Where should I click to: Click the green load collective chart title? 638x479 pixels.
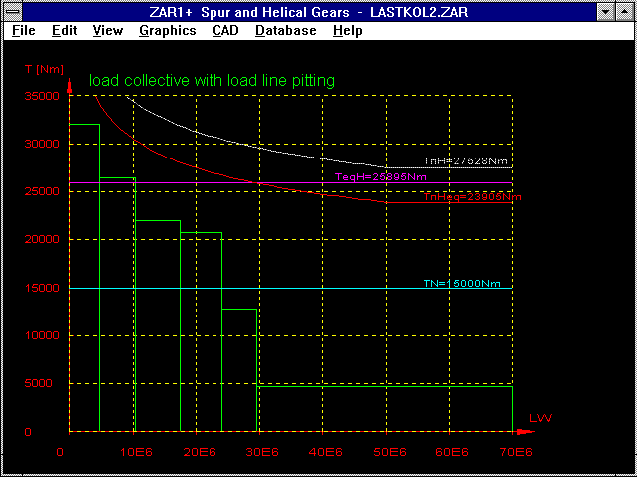pos(212,80)
